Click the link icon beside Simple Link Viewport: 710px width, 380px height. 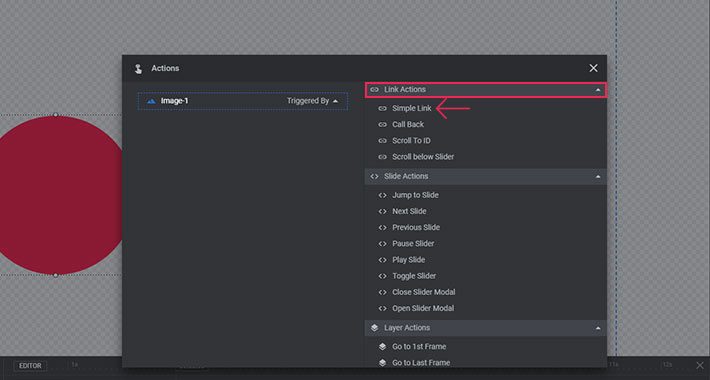point(383,108)
